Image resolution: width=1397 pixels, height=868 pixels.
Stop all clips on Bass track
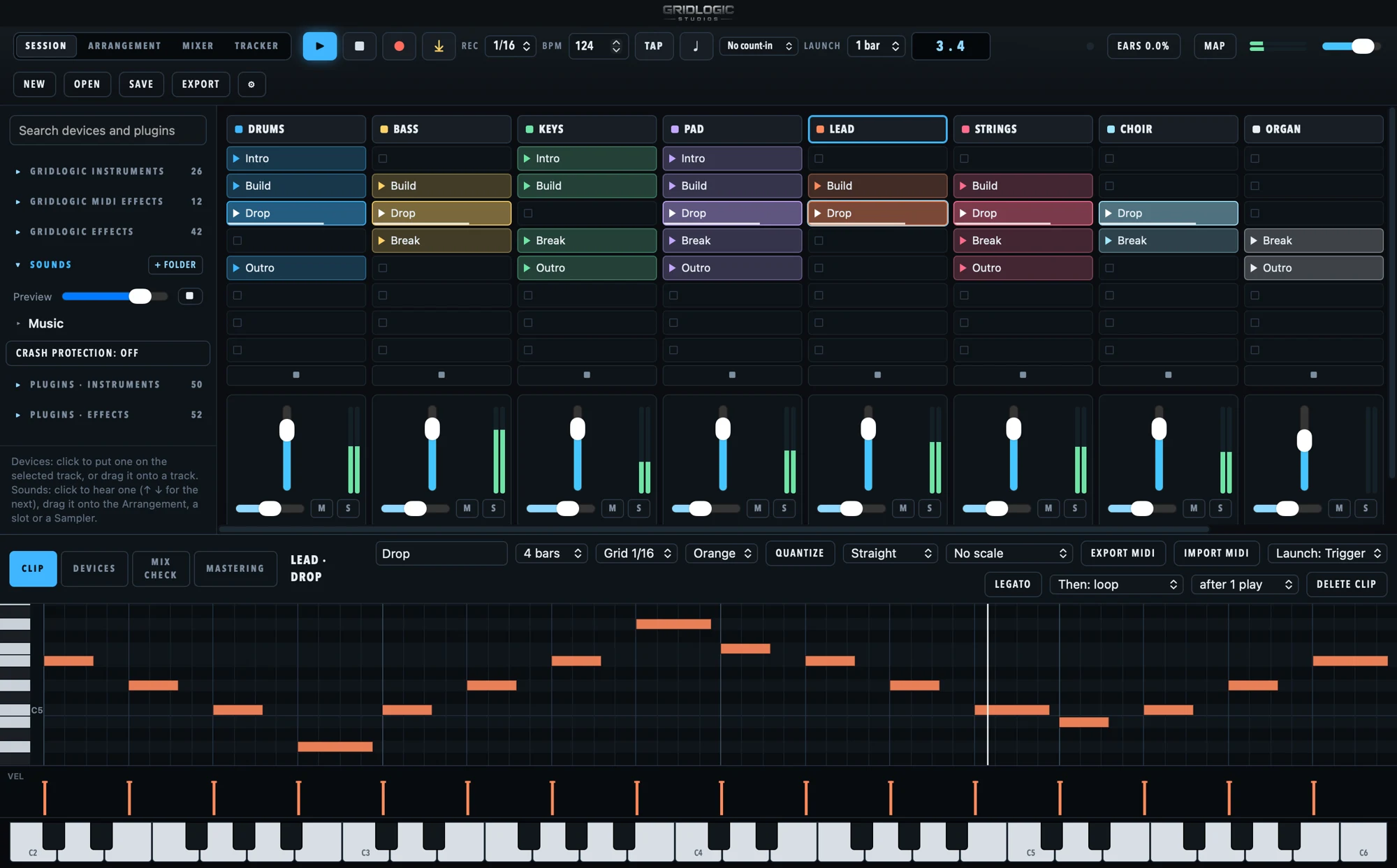coord(441,375)
